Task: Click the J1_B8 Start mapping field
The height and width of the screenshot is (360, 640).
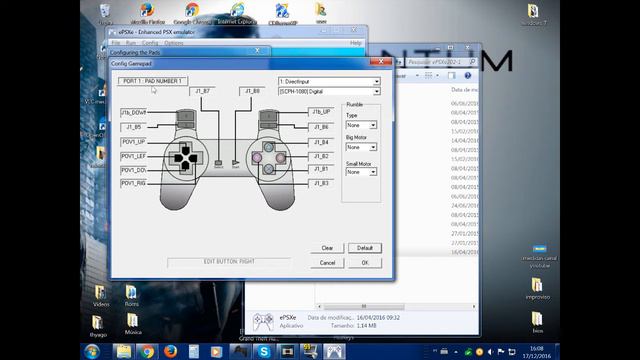Action: click(252, 91)
